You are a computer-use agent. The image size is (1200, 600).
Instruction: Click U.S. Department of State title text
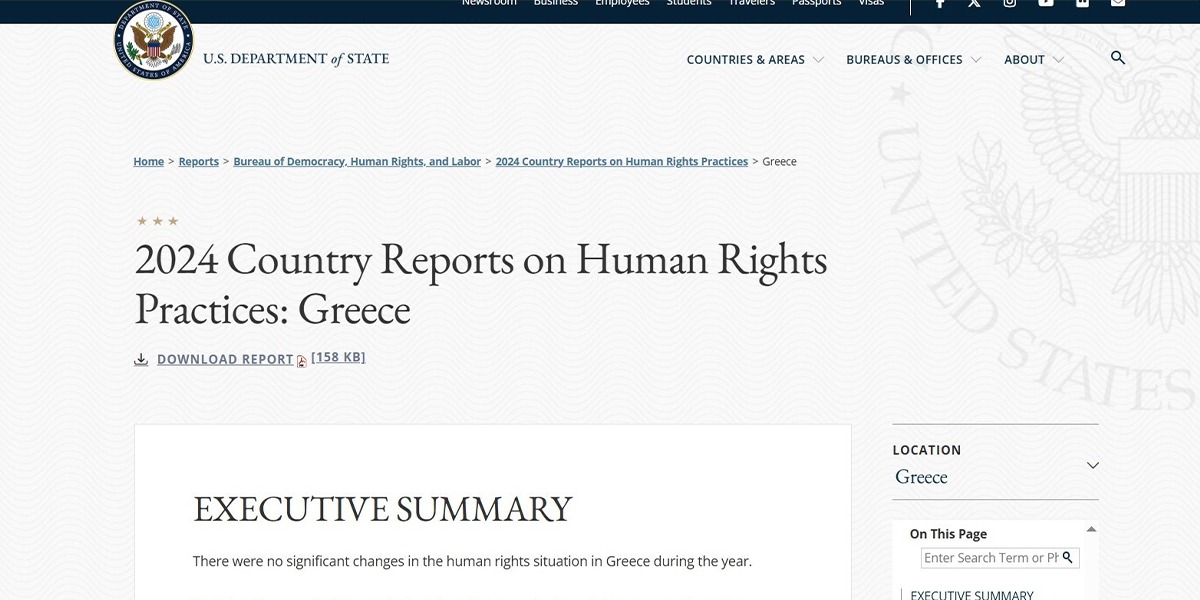point(296,59)
